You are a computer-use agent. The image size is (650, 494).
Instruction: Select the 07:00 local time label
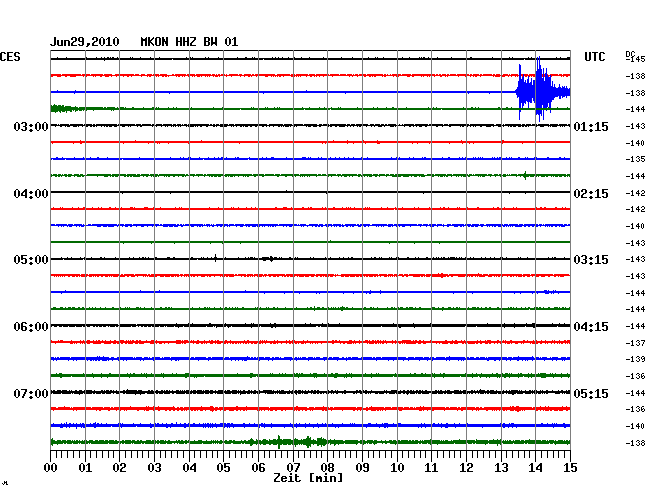31,393
